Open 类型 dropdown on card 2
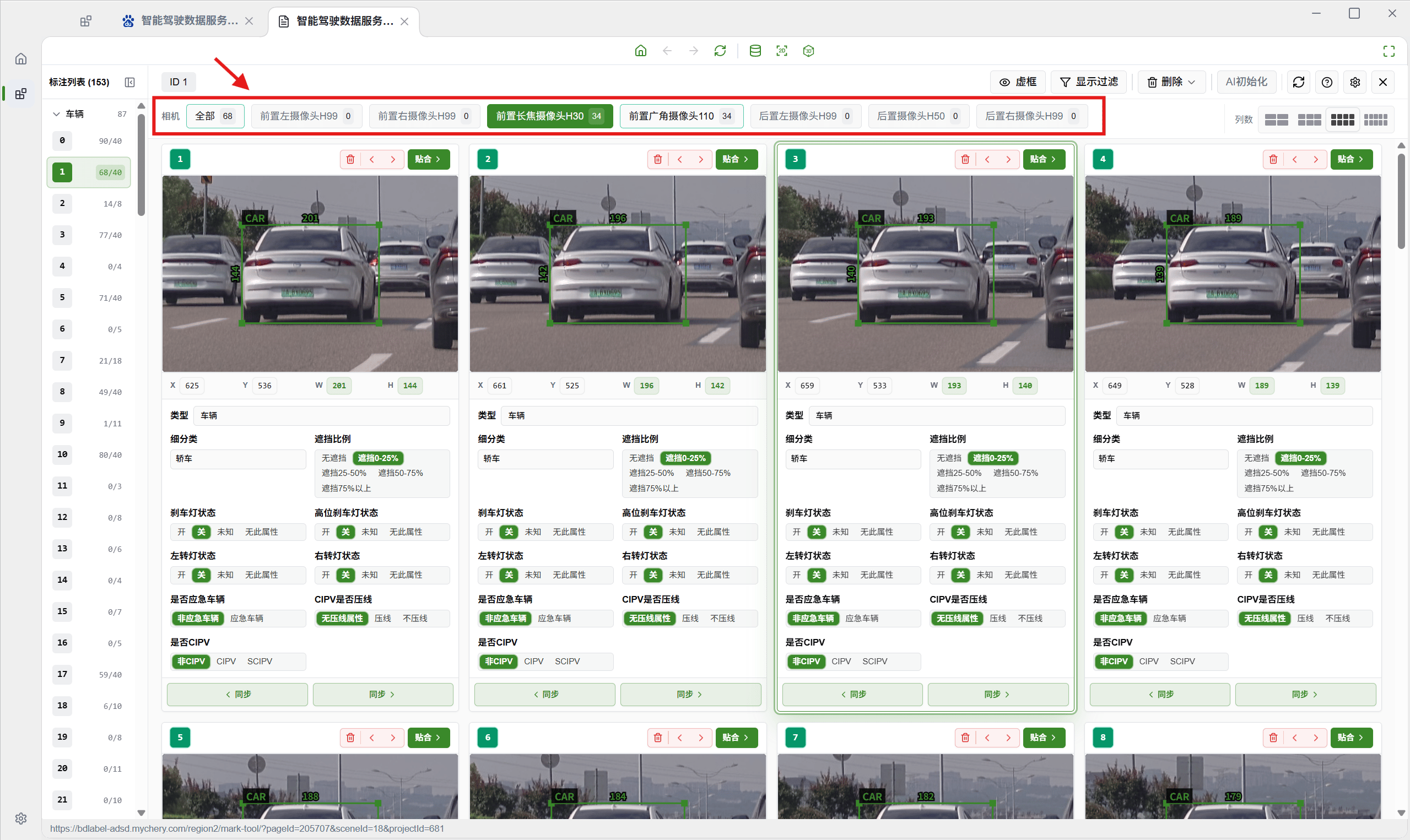 point(629,415)
